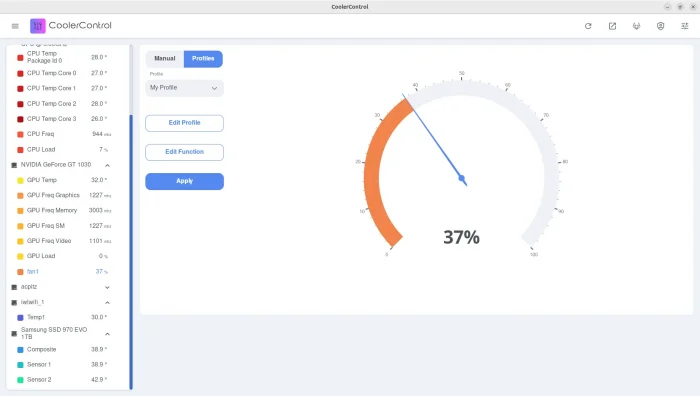700x396 pixels.
Task: Open in external window icon
Action: tap(612, 26)
